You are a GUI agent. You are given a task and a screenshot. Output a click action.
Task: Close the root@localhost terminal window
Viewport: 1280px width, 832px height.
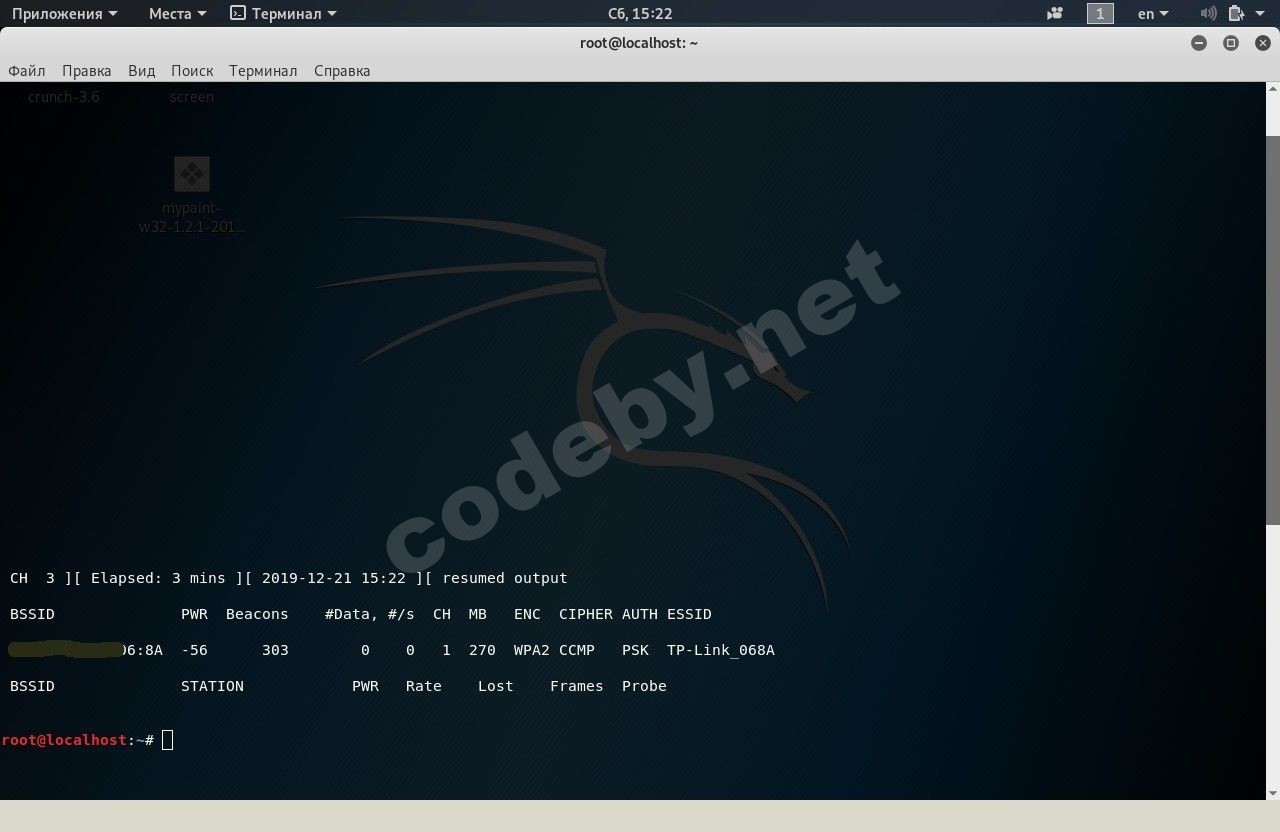click(1262, 43)
